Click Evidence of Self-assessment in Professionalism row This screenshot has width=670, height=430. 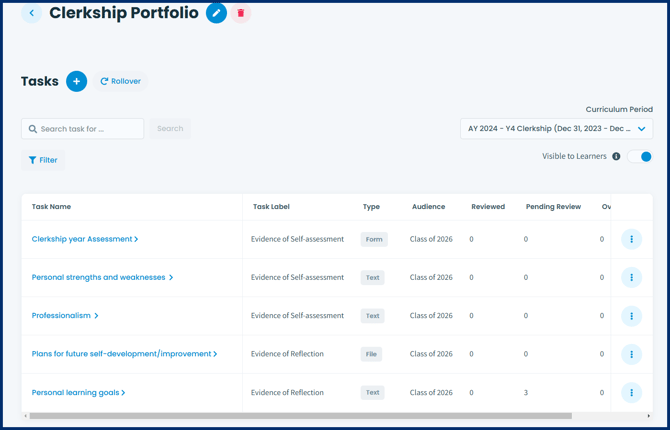[297, 315]
